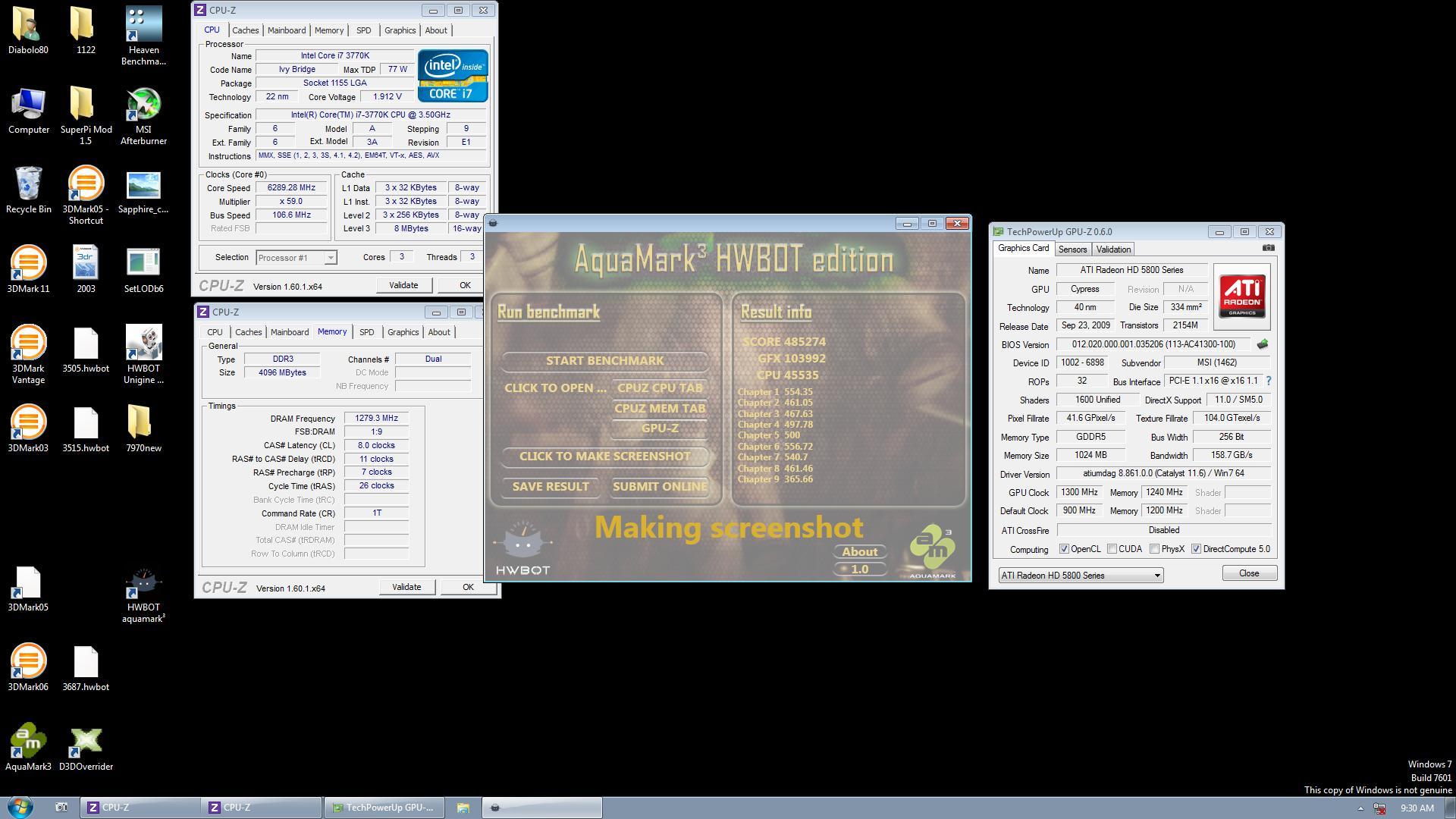The image size is (1456, 819).
Task: Click CPUZ CPU TAB button
Action: (x=660, y=388)
